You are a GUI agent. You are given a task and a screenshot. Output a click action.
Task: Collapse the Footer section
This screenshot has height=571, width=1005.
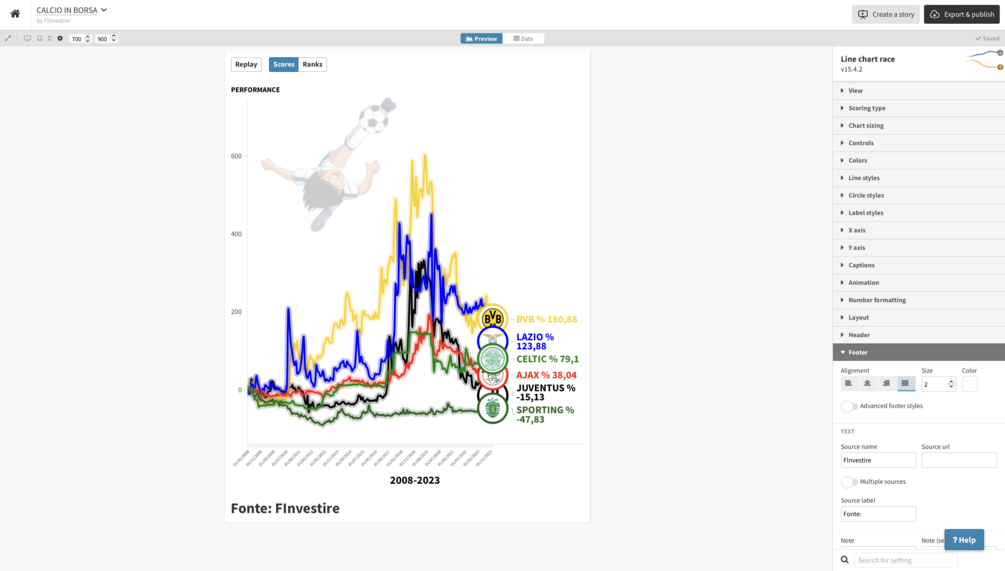(919, 352)
